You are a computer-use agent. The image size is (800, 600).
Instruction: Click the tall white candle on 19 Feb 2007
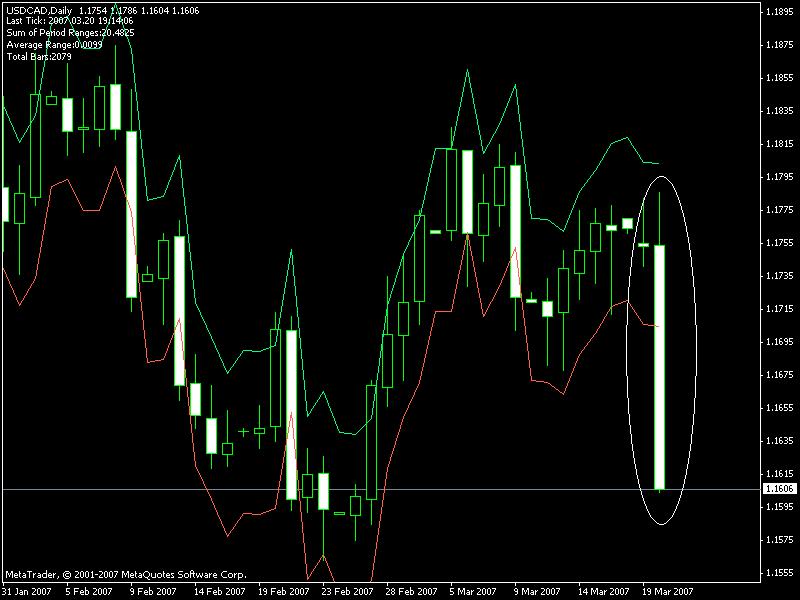[291, 414]
